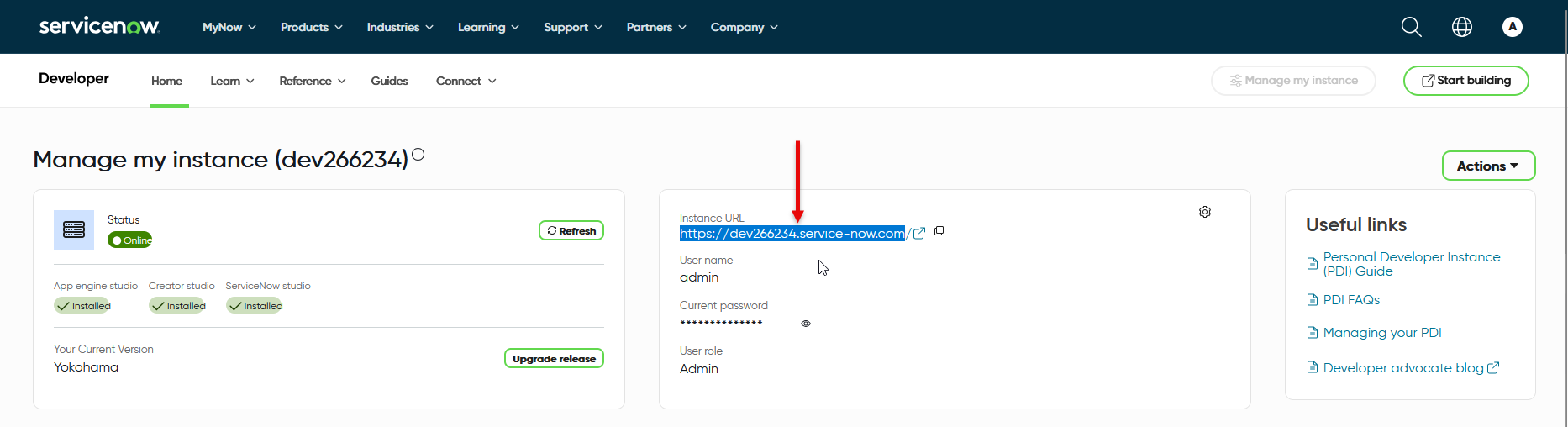1568x427 pixels.
Task: Click the server status icon
Action: (x=74, y=230)
